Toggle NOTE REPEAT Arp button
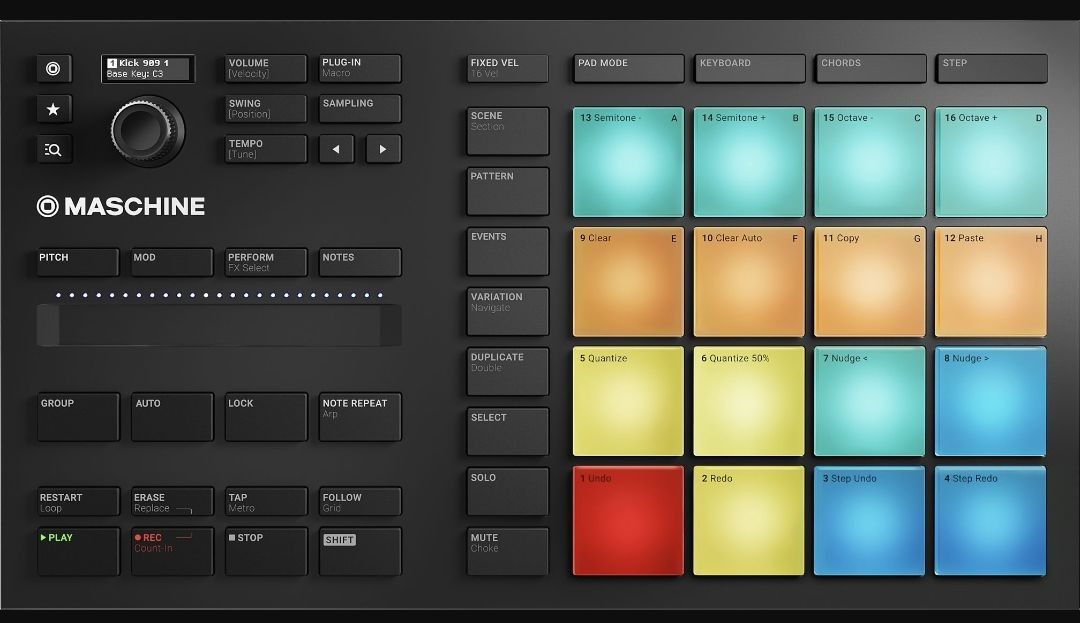 pyautogui.click(x=360, y=417)
